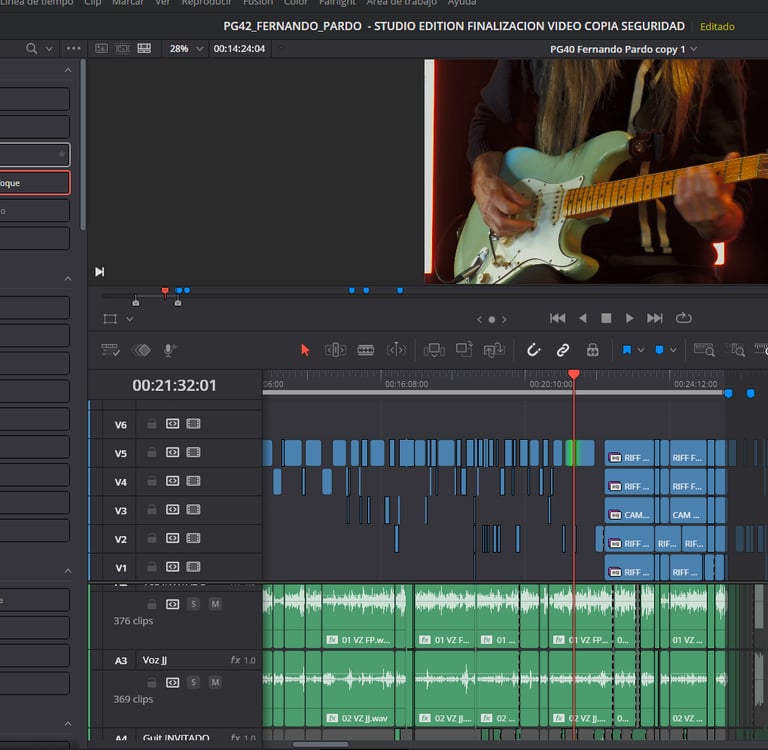Select the Blade edit mode tool

tap(366, 350)
